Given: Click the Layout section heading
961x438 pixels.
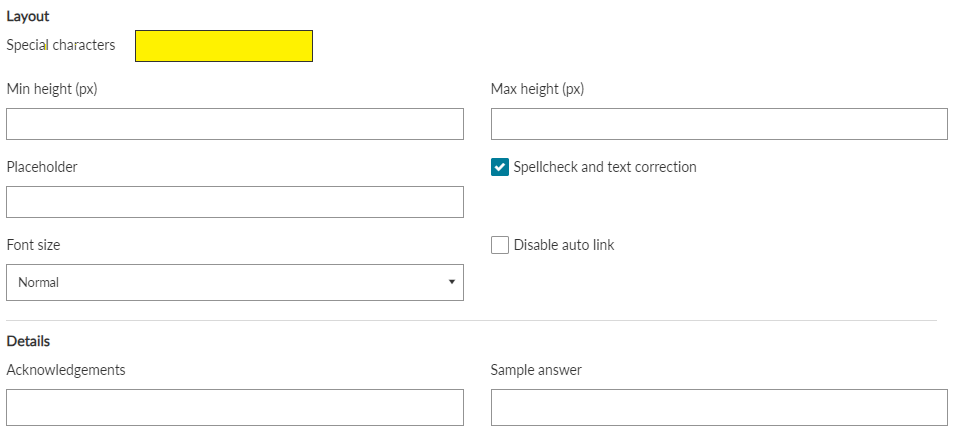Looking at the screenshot, I should (x=28, y=17).
